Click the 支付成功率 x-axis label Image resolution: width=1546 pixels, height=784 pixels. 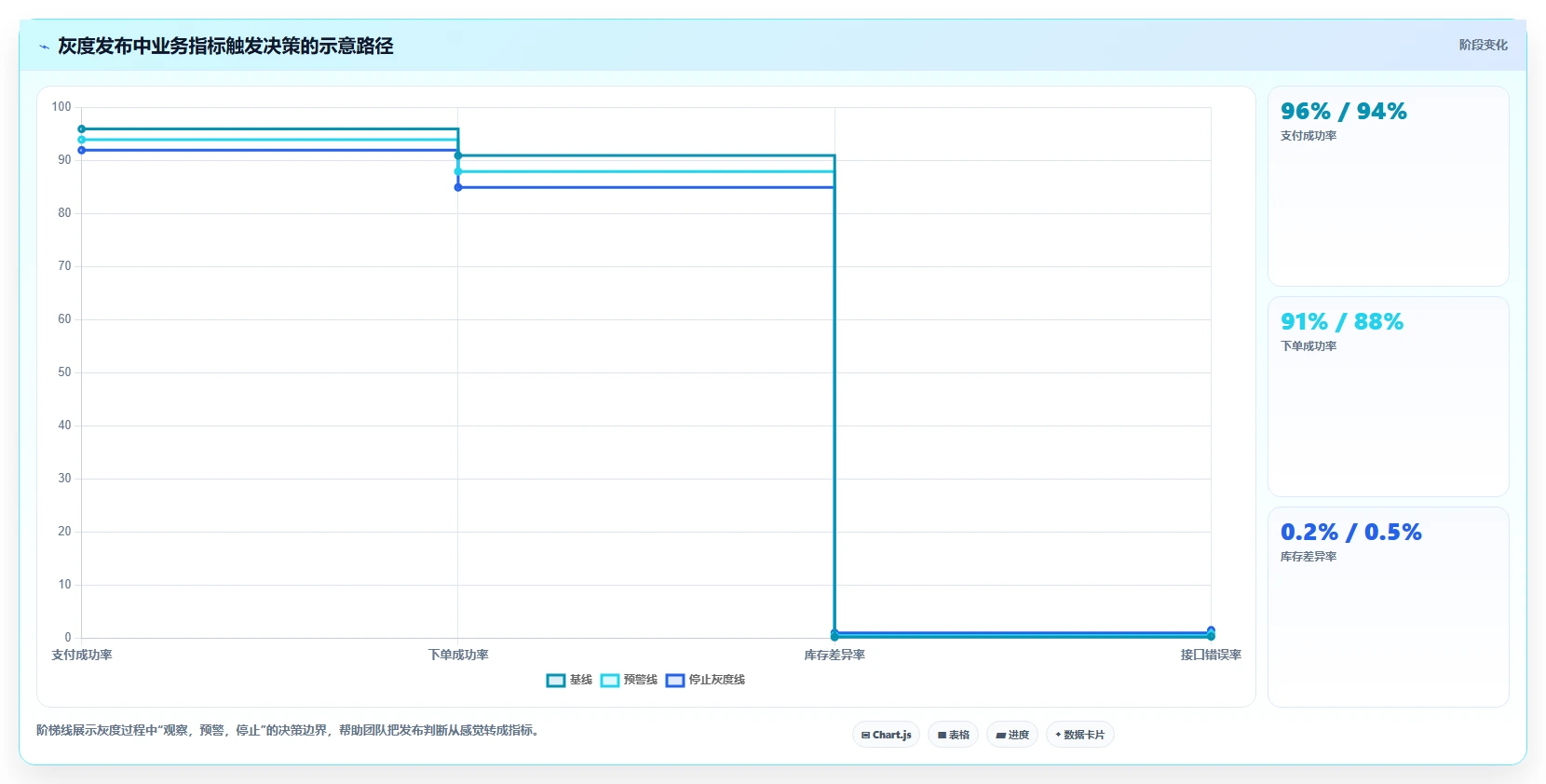tap(82, 656)
